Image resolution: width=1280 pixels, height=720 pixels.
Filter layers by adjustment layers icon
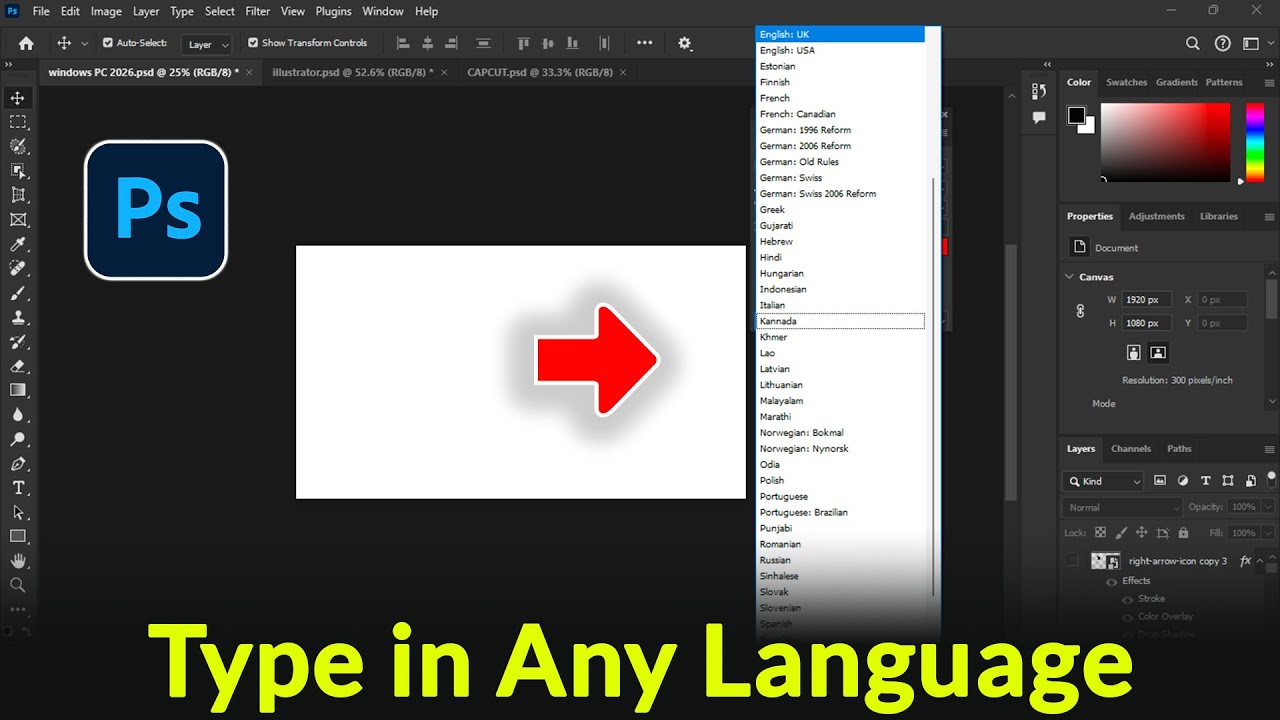1183,481
